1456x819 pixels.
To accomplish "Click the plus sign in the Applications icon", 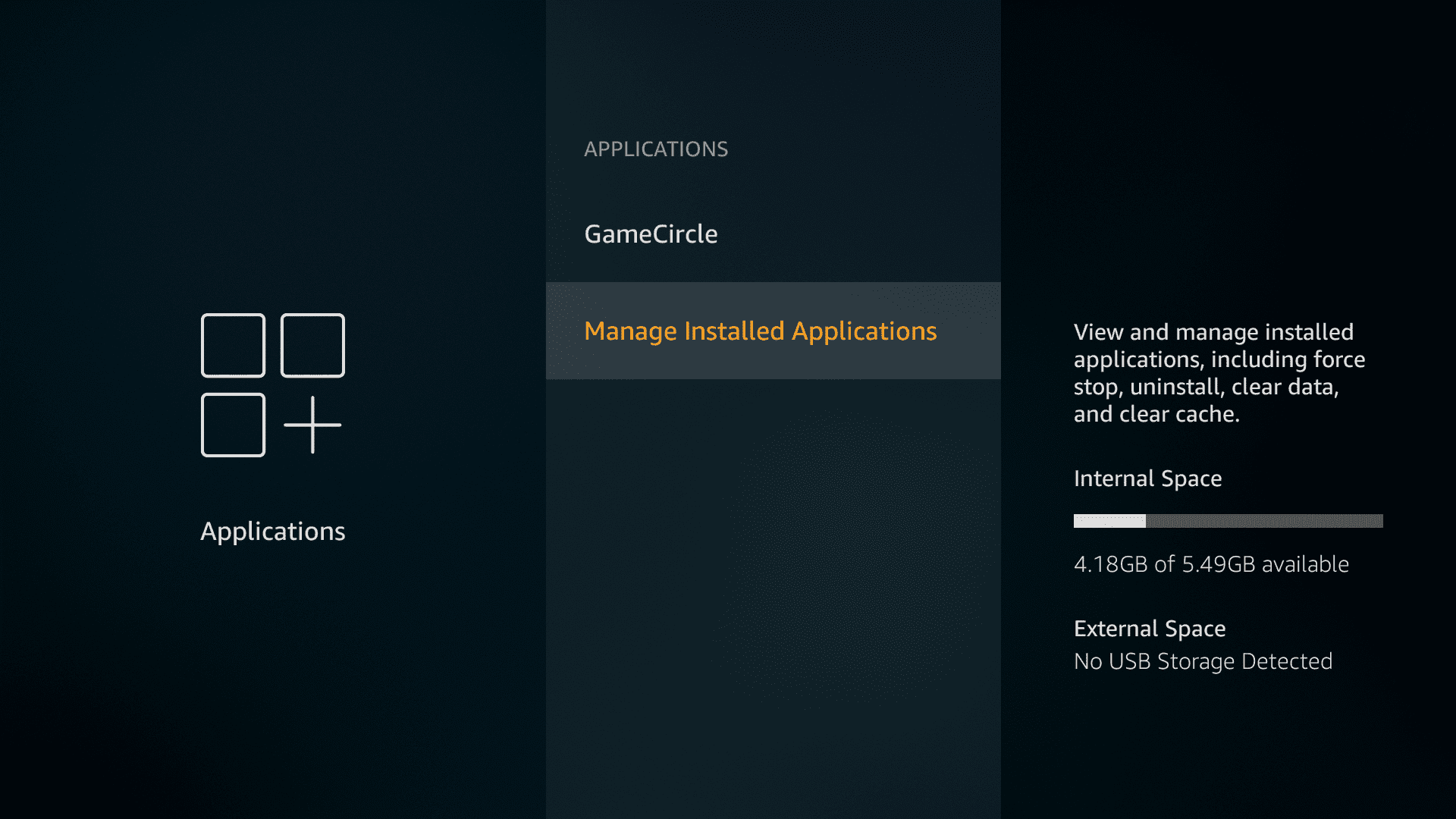I will (x=312, y=426).
